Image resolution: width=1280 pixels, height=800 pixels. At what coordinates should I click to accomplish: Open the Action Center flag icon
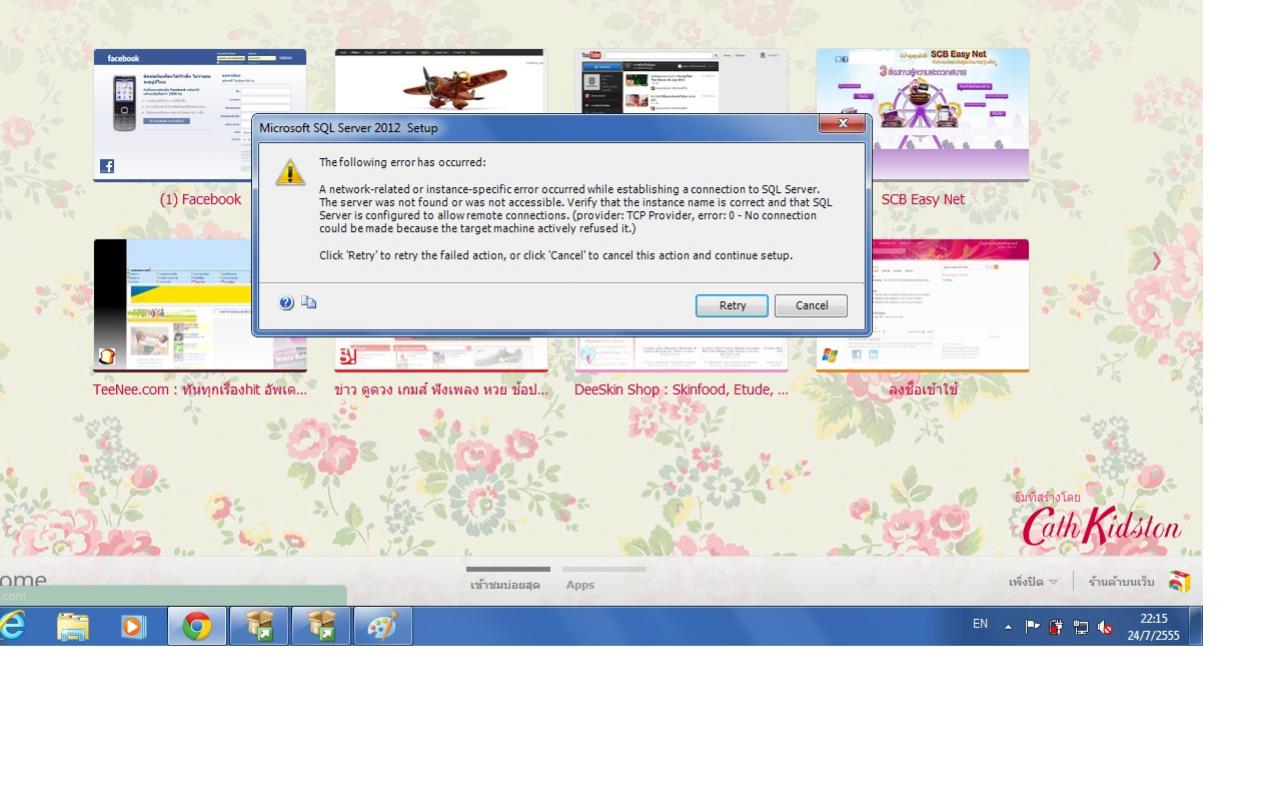[1033, 626]
